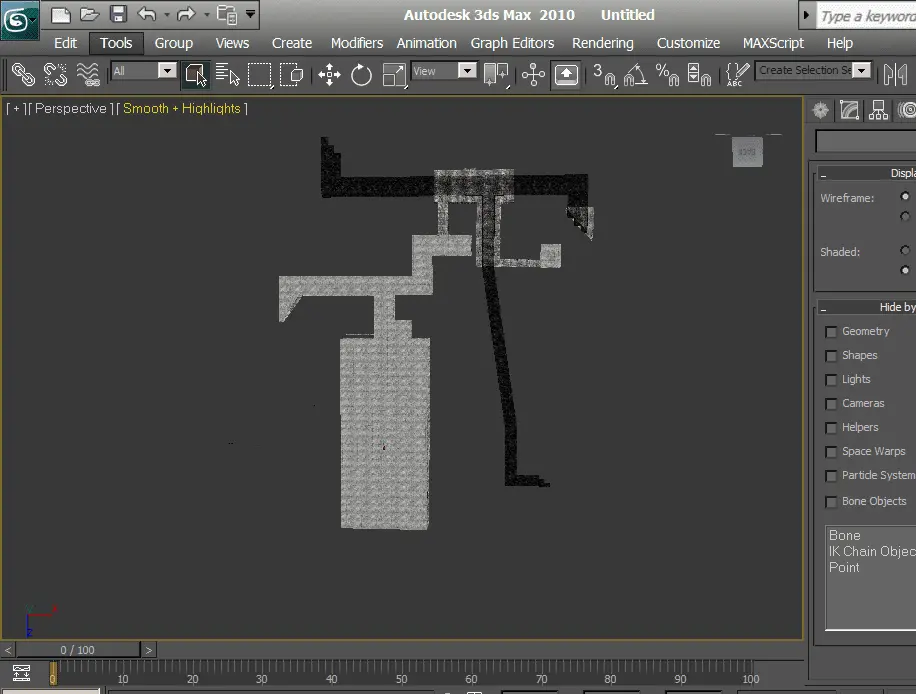Screen dimensions: 916x694
Task: Open the time configuration key mode icon
Action: 22,673
